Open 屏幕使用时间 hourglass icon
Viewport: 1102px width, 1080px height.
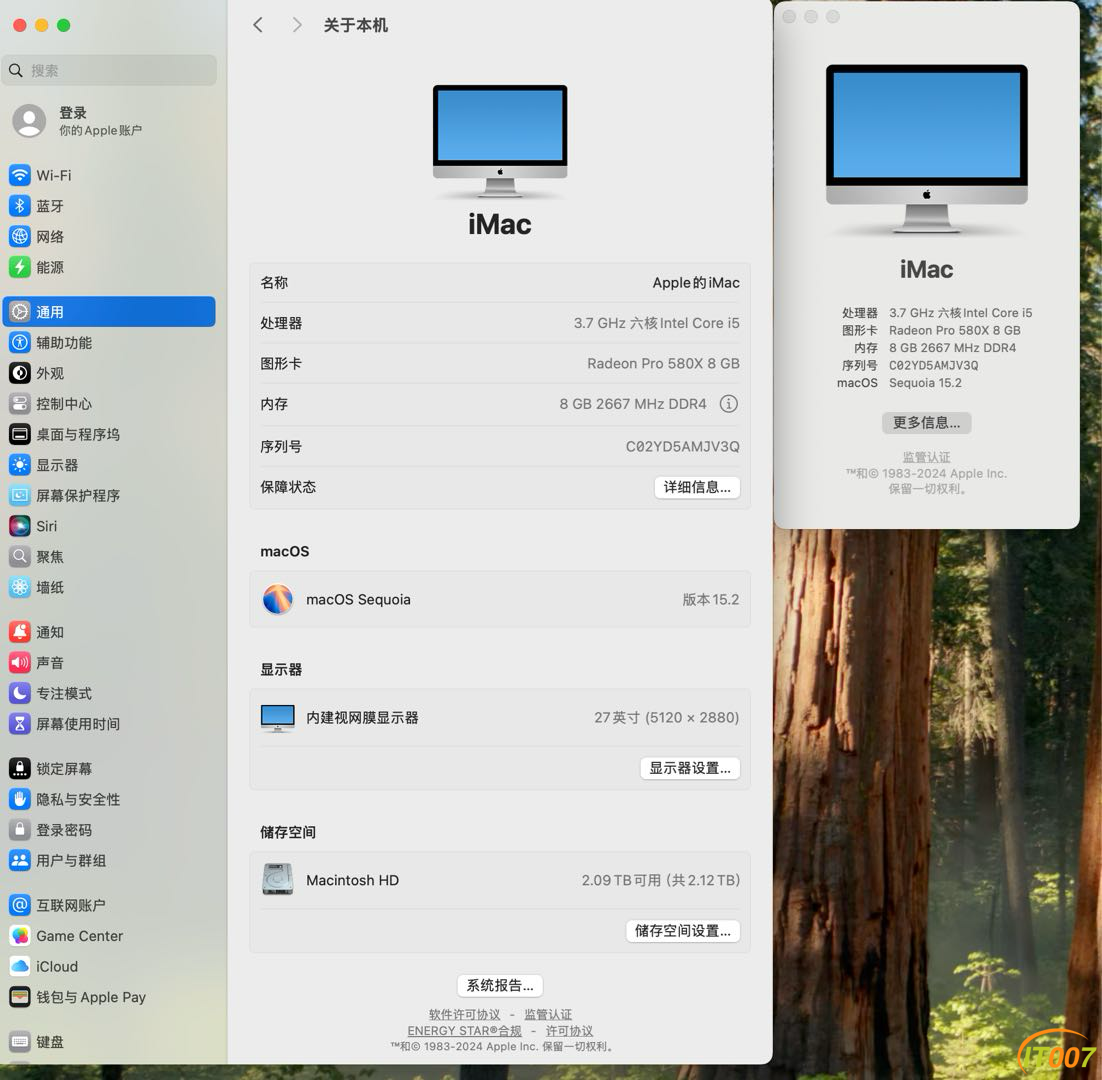[x=20, y=724]
